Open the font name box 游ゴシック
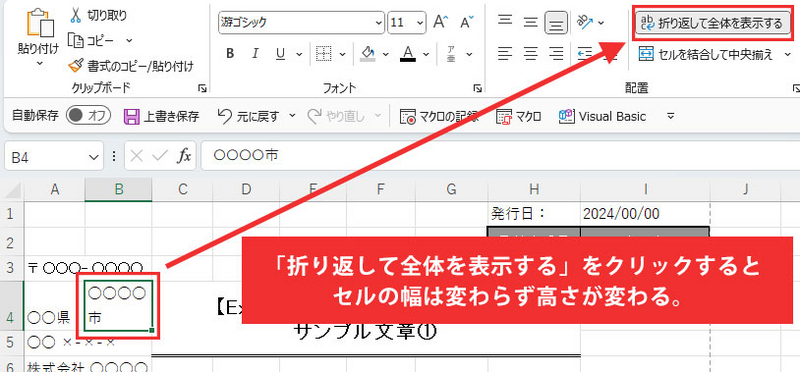The width and height of the screenshot is (800, 372). (302, 23)
